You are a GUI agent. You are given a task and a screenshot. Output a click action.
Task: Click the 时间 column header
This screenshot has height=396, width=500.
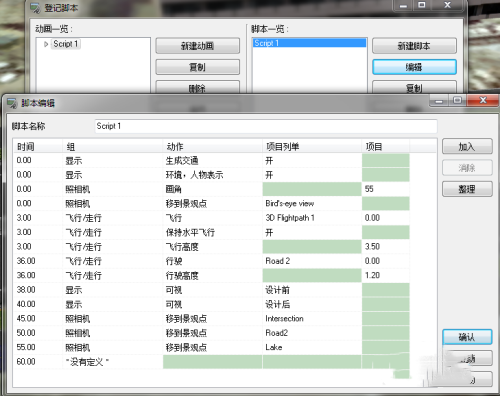38,146
